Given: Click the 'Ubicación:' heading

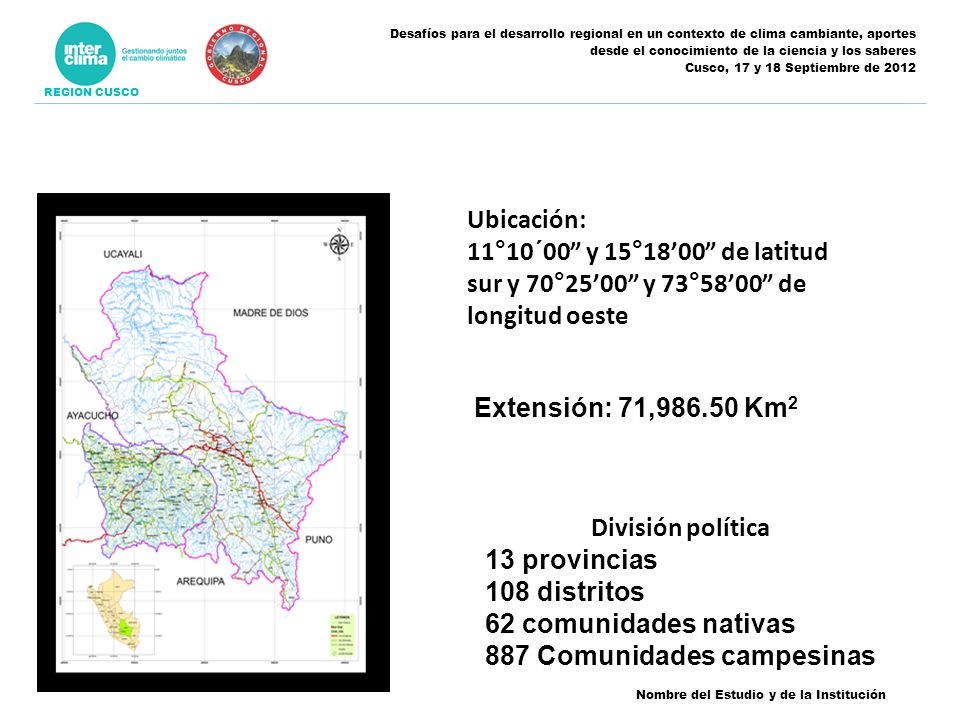Looking at the screenshot, I should tap(527, 220).
